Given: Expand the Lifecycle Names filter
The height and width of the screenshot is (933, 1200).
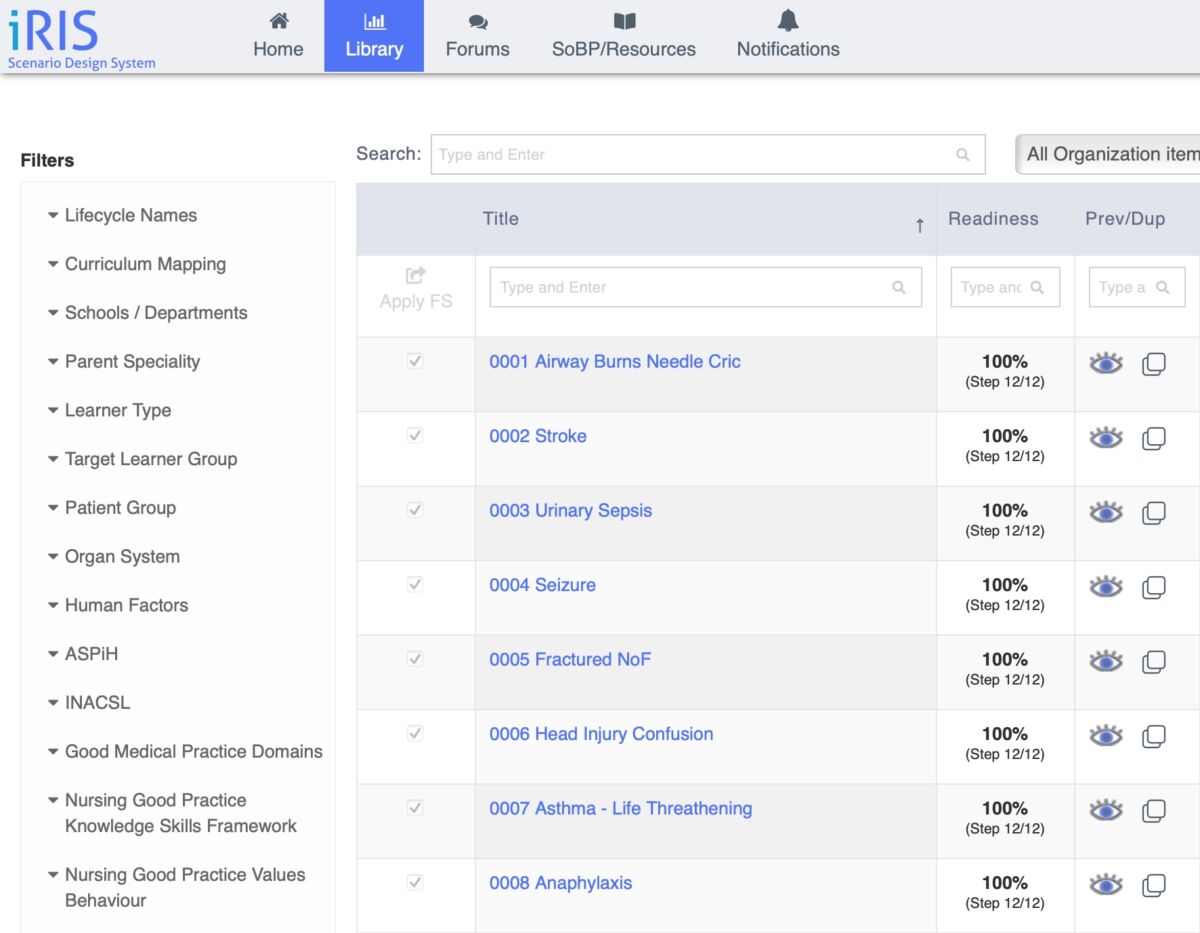Looking at the screenshot, I should coord(130,215).
